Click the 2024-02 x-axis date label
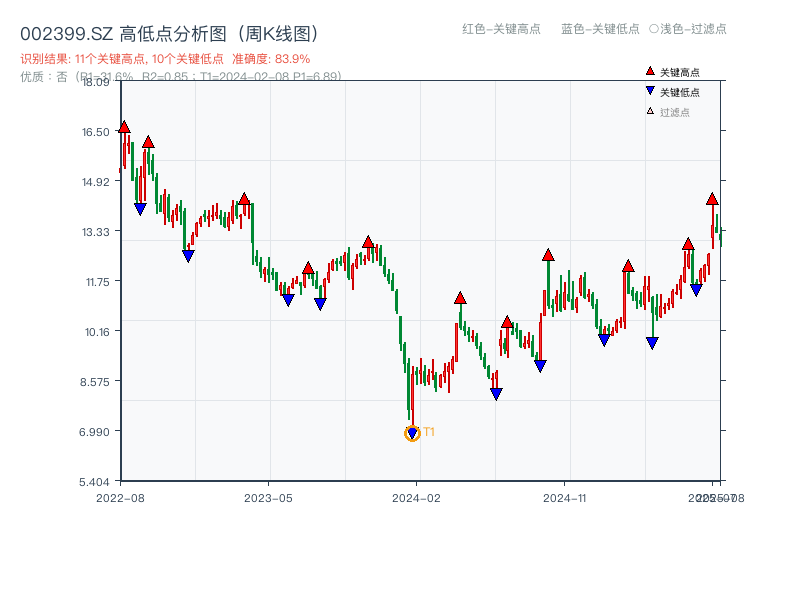Viewport: 800px width, 600px height. (417, 497)
